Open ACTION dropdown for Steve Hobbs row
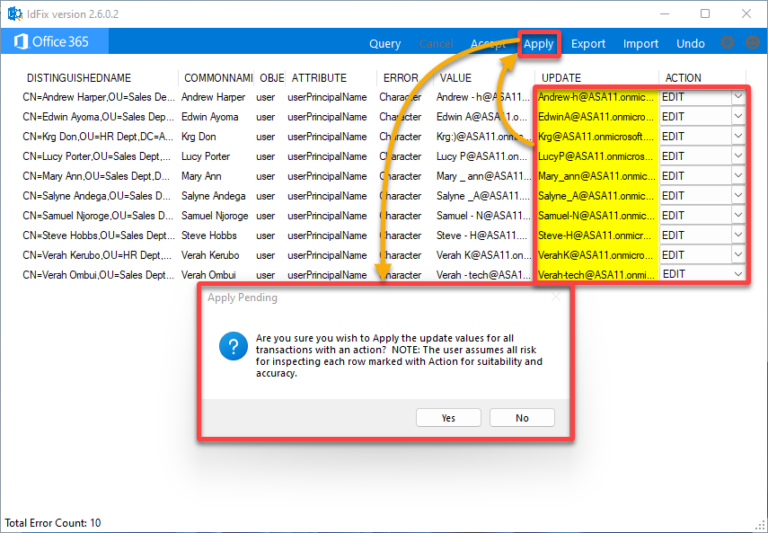Viewport: 768px width, 533px height. click(x=738, y=235)
